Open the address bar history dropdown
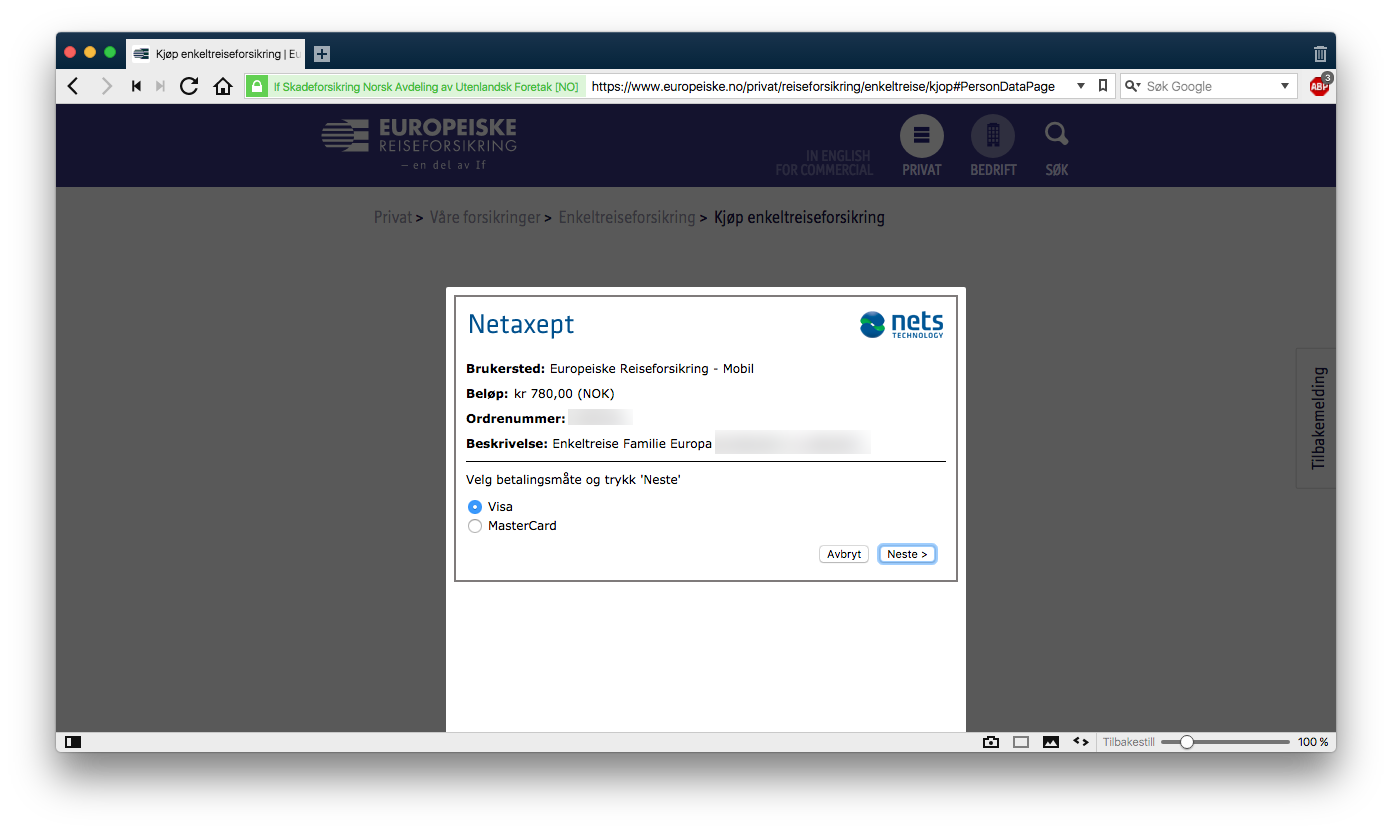Viewport: 1392px width, 832px height. (1081, 86)
